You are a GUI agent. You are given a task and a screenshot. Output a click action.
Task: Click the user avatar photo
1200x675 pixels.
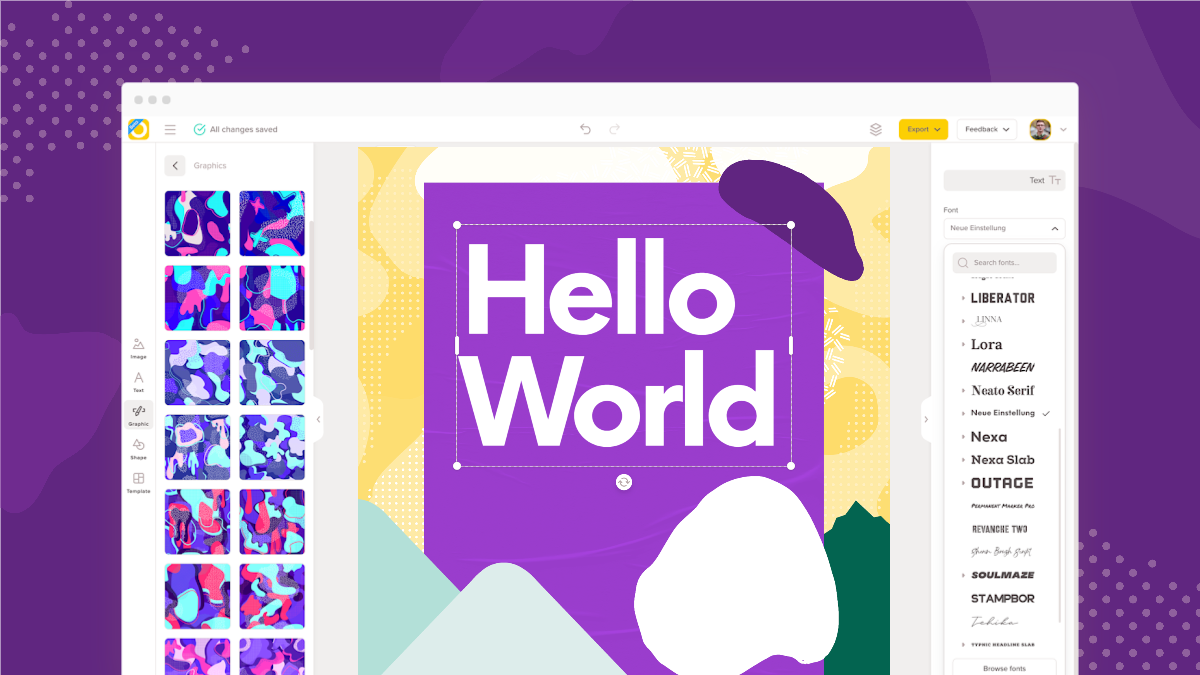point(1040,129)
